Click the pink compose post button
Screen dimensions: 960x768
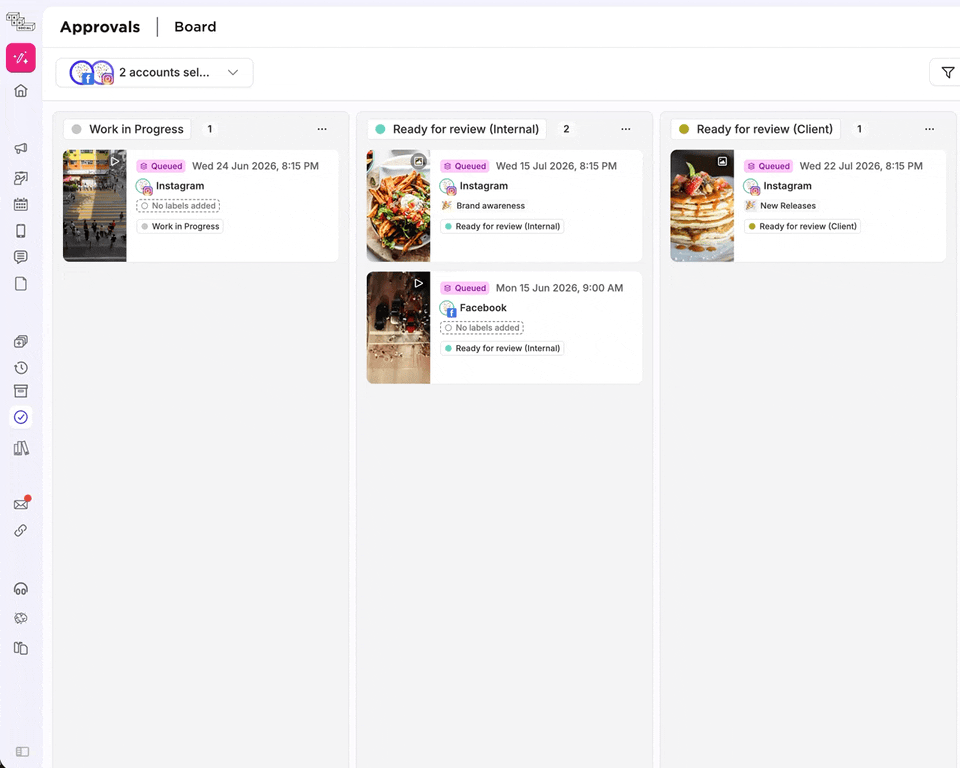(21, 58)
